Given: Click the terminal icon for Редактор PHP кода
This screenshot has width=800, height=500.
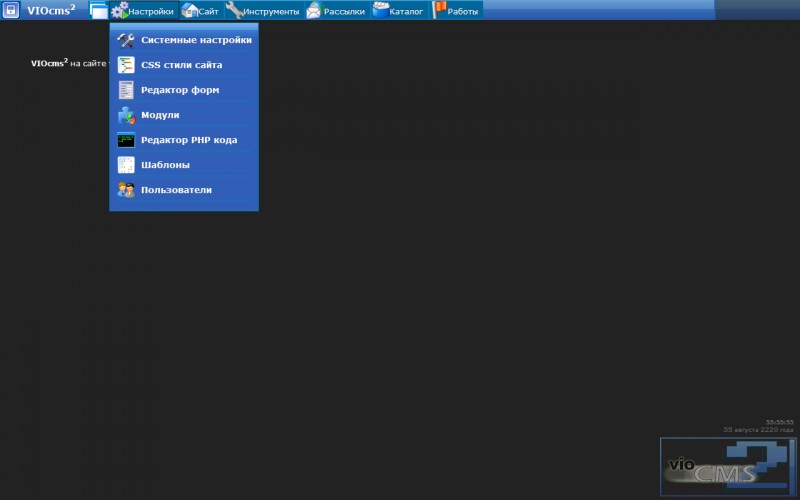Looking at the screenshot, I should [x=126, y=140].
